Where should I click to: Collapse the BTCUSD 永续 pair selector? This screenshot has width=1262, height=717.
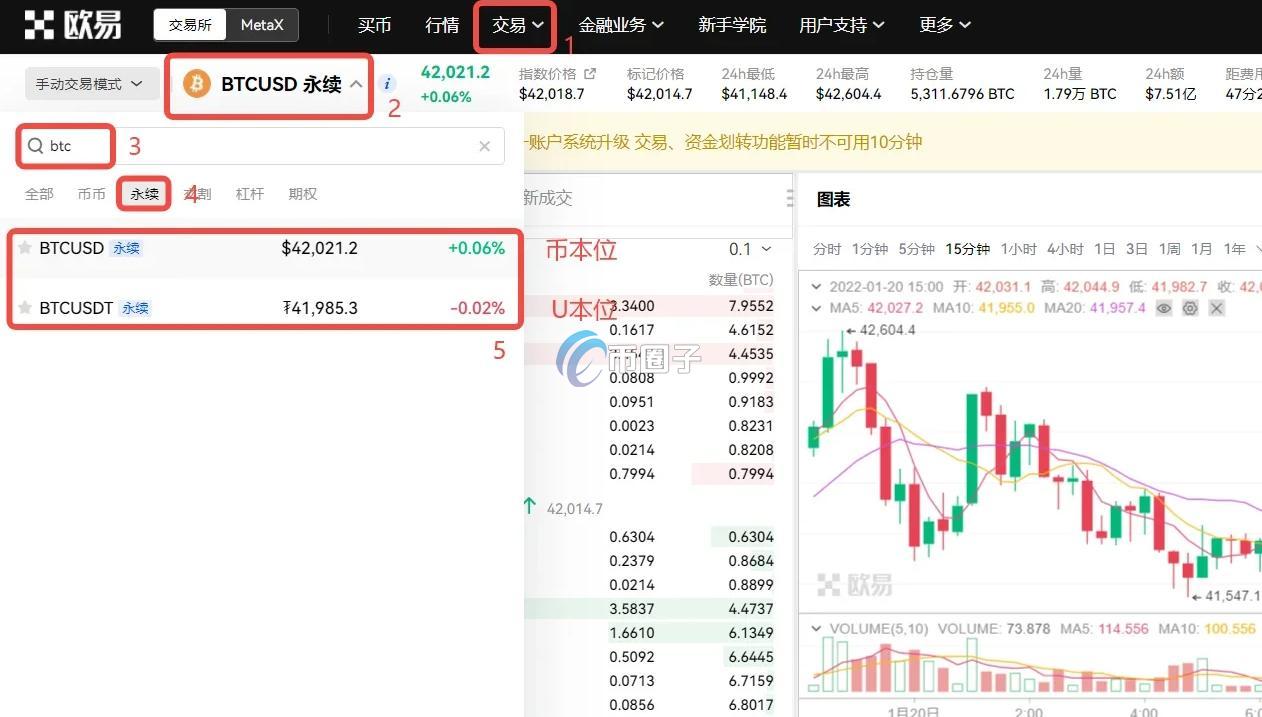tap(357, 84)
